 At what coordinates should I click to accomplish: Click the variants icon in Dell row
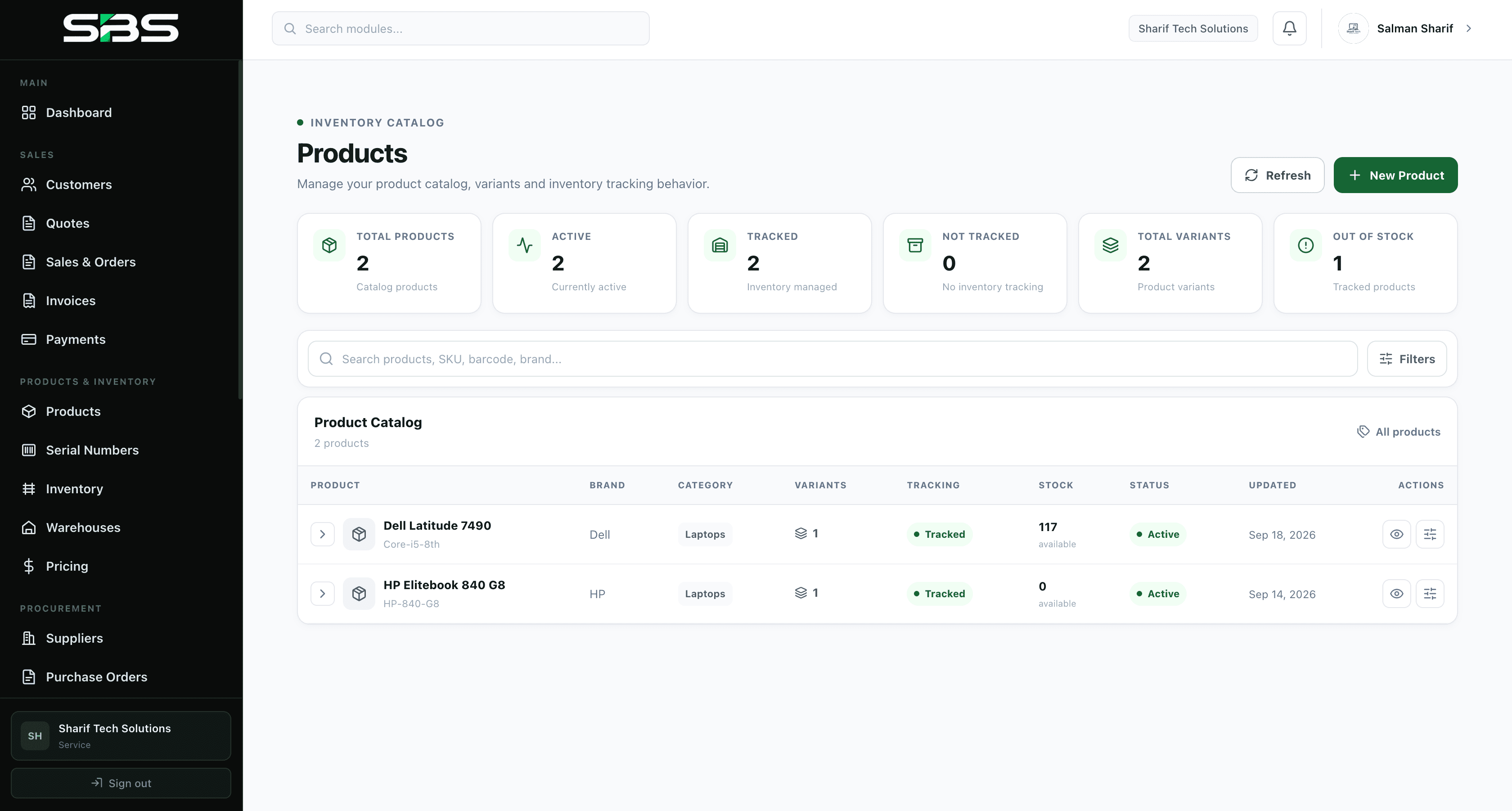click(x=801, y=533)
